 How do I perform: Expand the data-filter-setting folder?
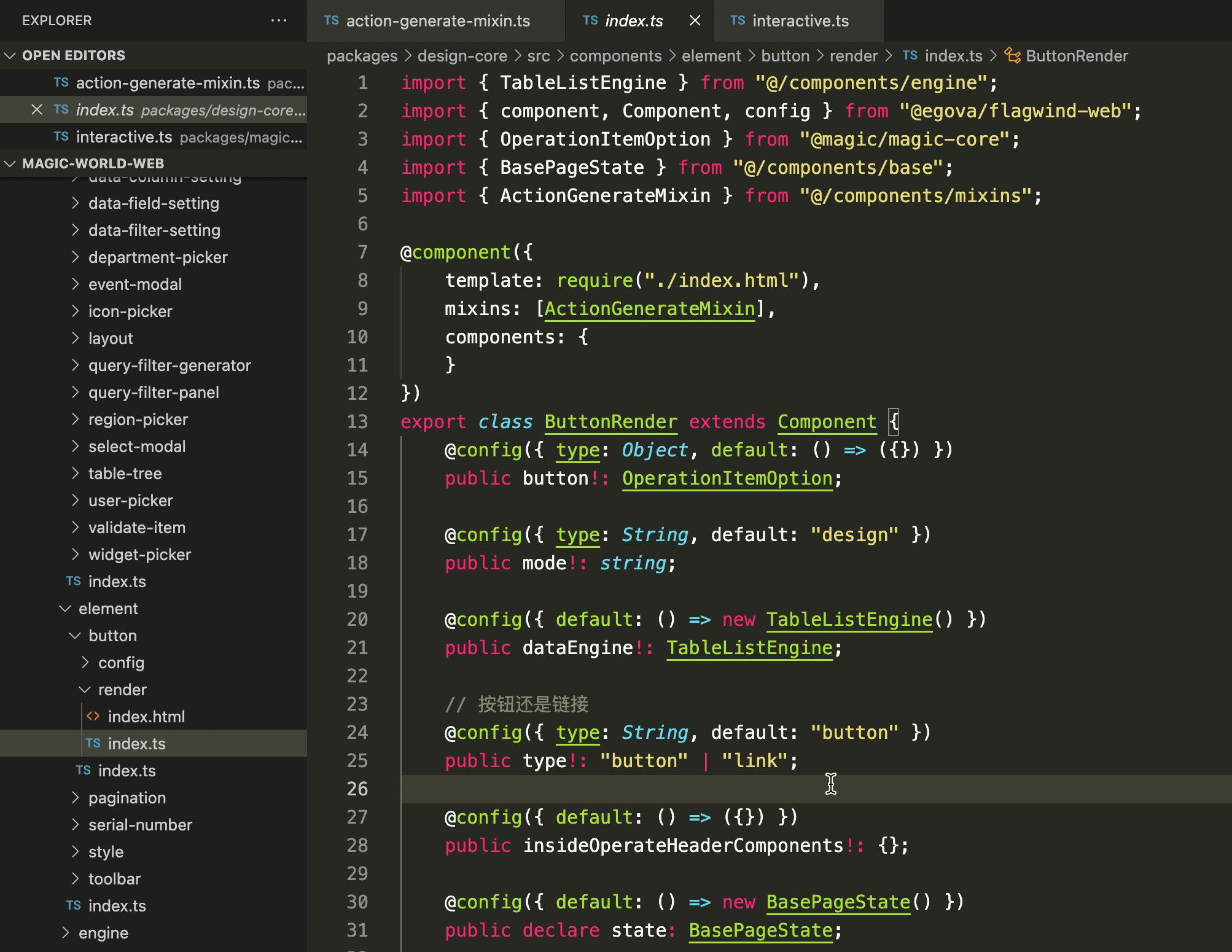click(x=154, y=230)
